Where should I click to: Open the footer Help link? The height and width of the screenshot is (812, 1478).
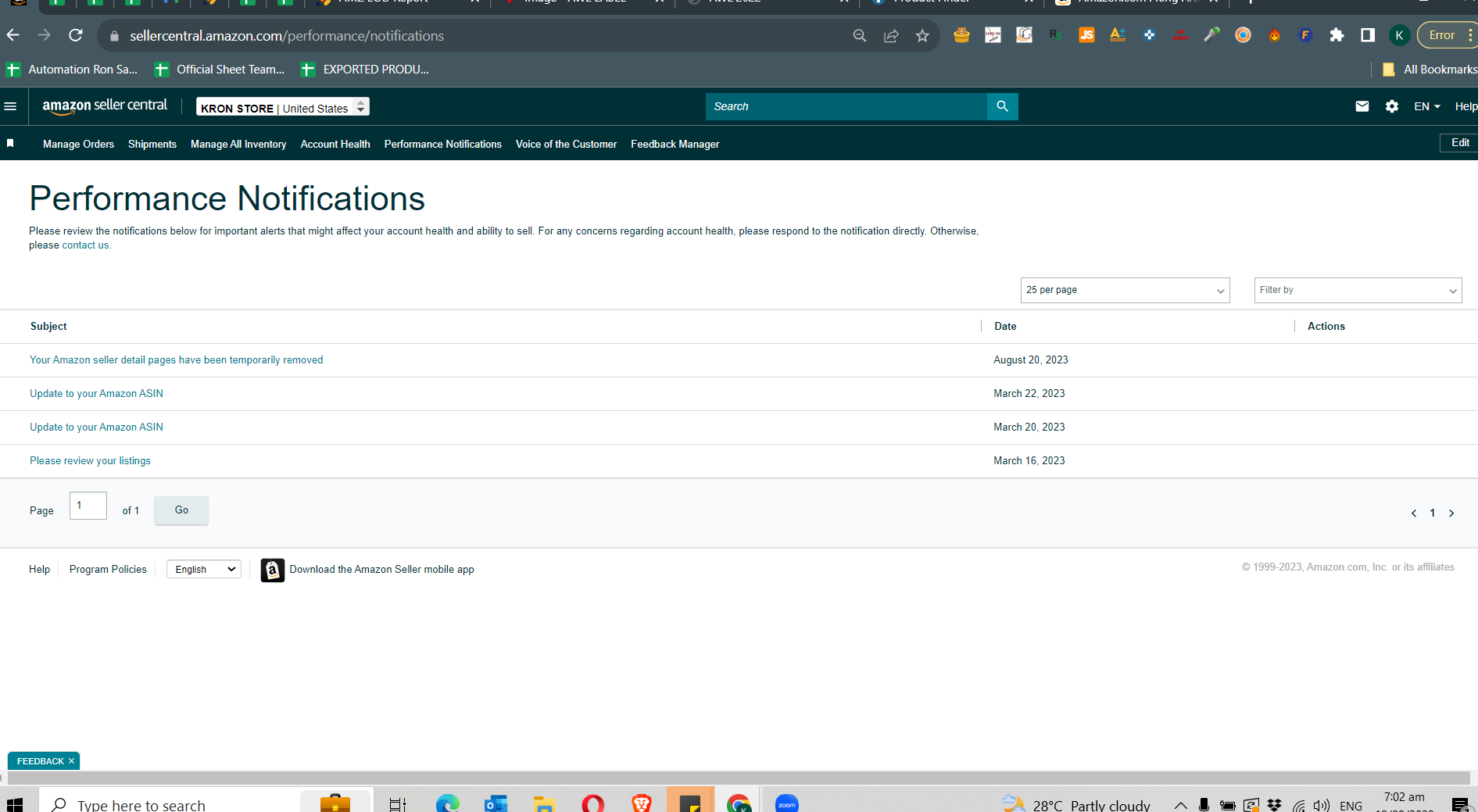click(x=39, y=570)
